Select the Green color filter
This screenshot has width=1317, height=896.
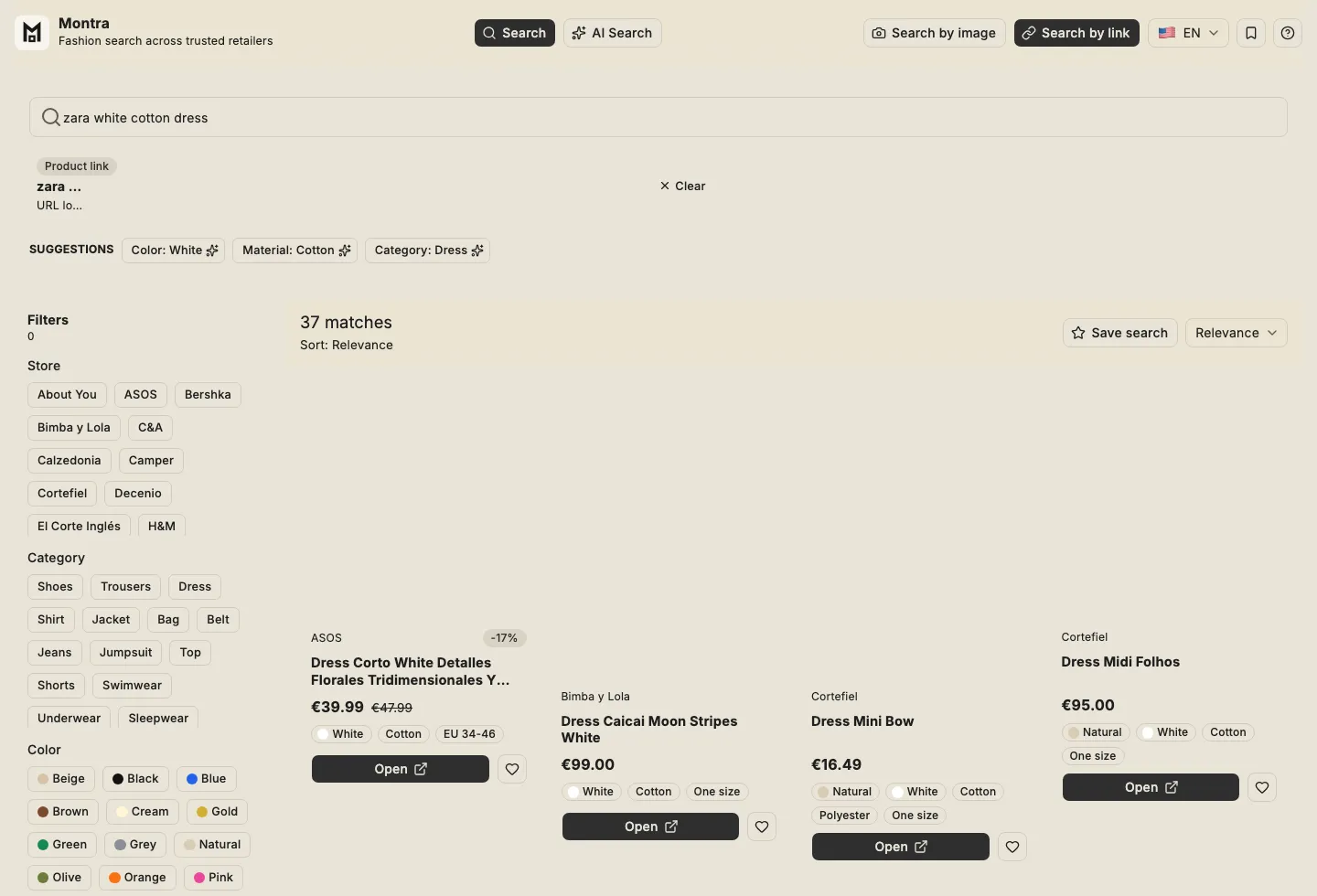coord(62,845)
